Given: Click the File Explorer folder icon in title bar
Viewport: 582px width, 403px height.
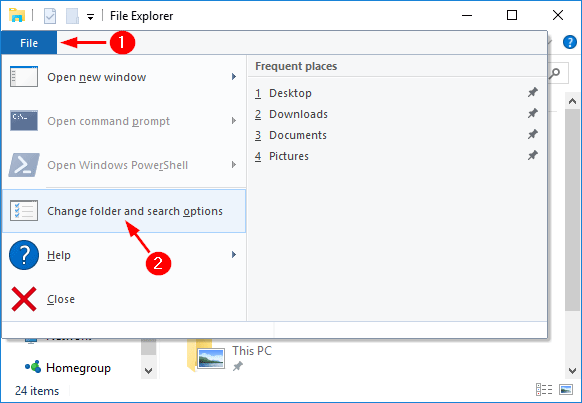Looking at the screenshot, I should pyautogui.click(x=17, y=16).
